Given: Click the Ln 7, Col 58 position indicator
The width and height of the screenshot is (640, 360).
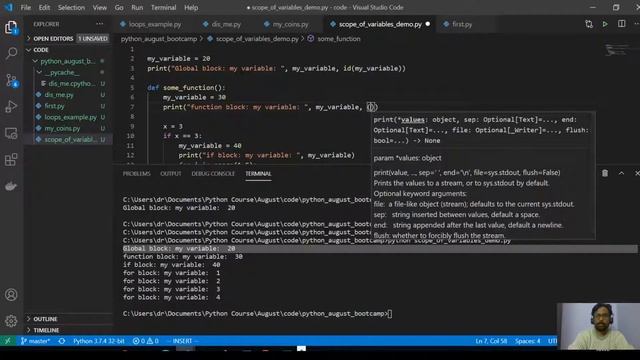Looking at the screenshot, I should (491, 341).
